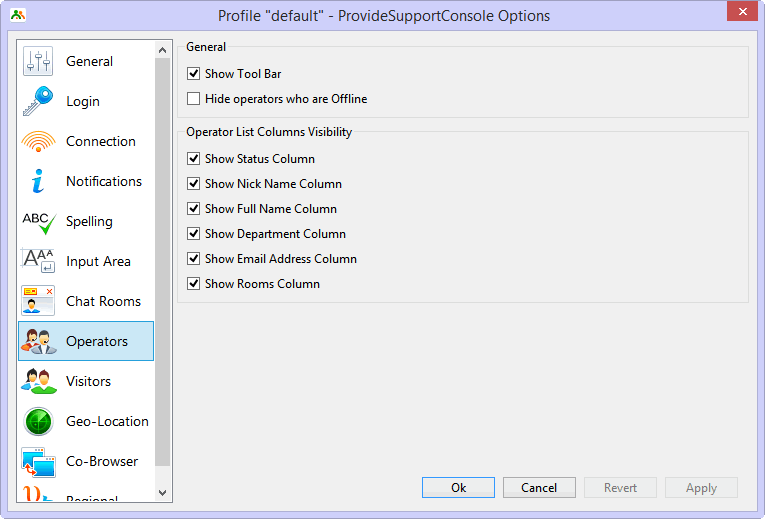Uncheck Show Status Column

[x=194, y=159]
